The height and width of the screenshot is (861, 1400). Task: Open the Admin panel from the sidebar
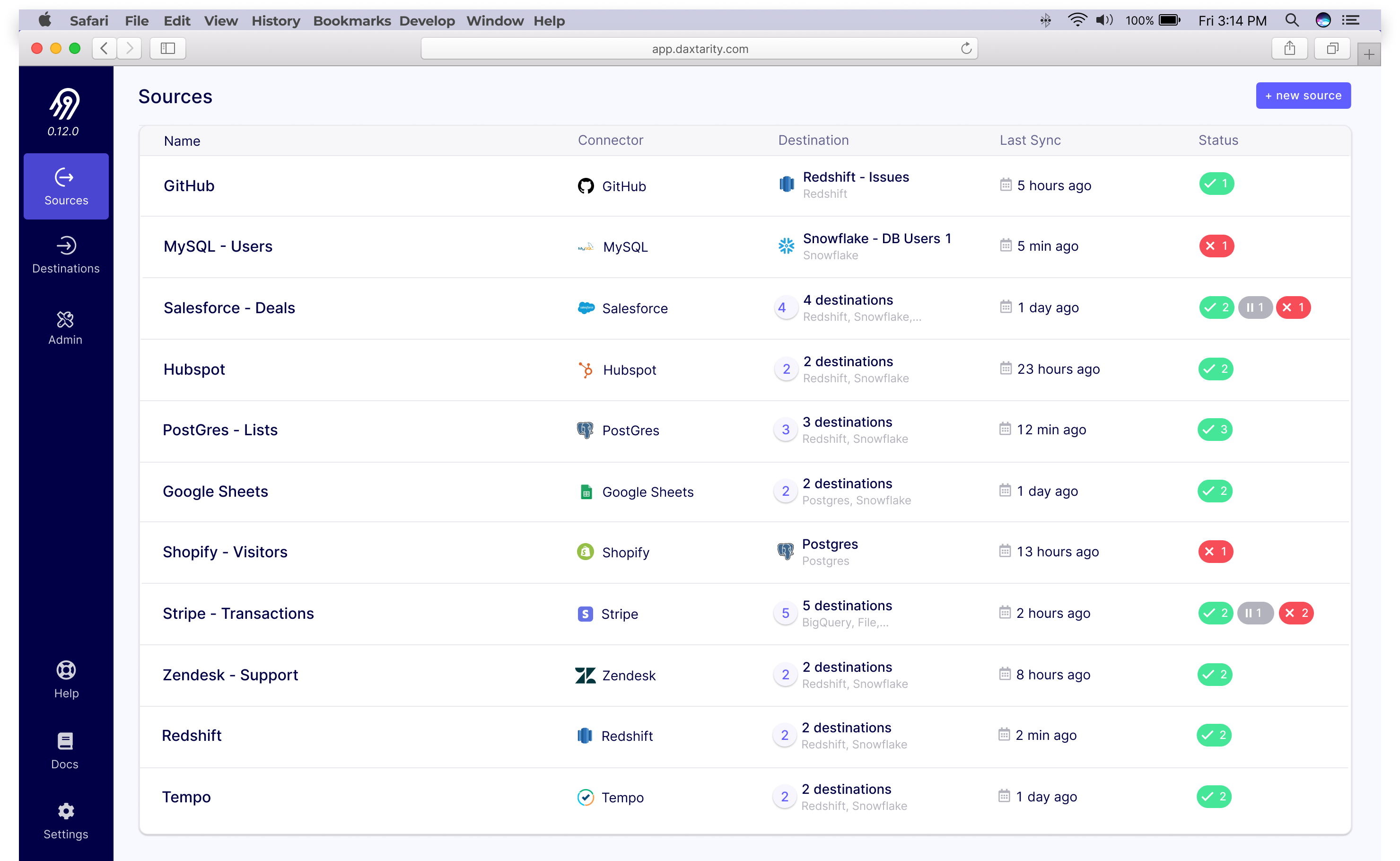click(65, 326)
